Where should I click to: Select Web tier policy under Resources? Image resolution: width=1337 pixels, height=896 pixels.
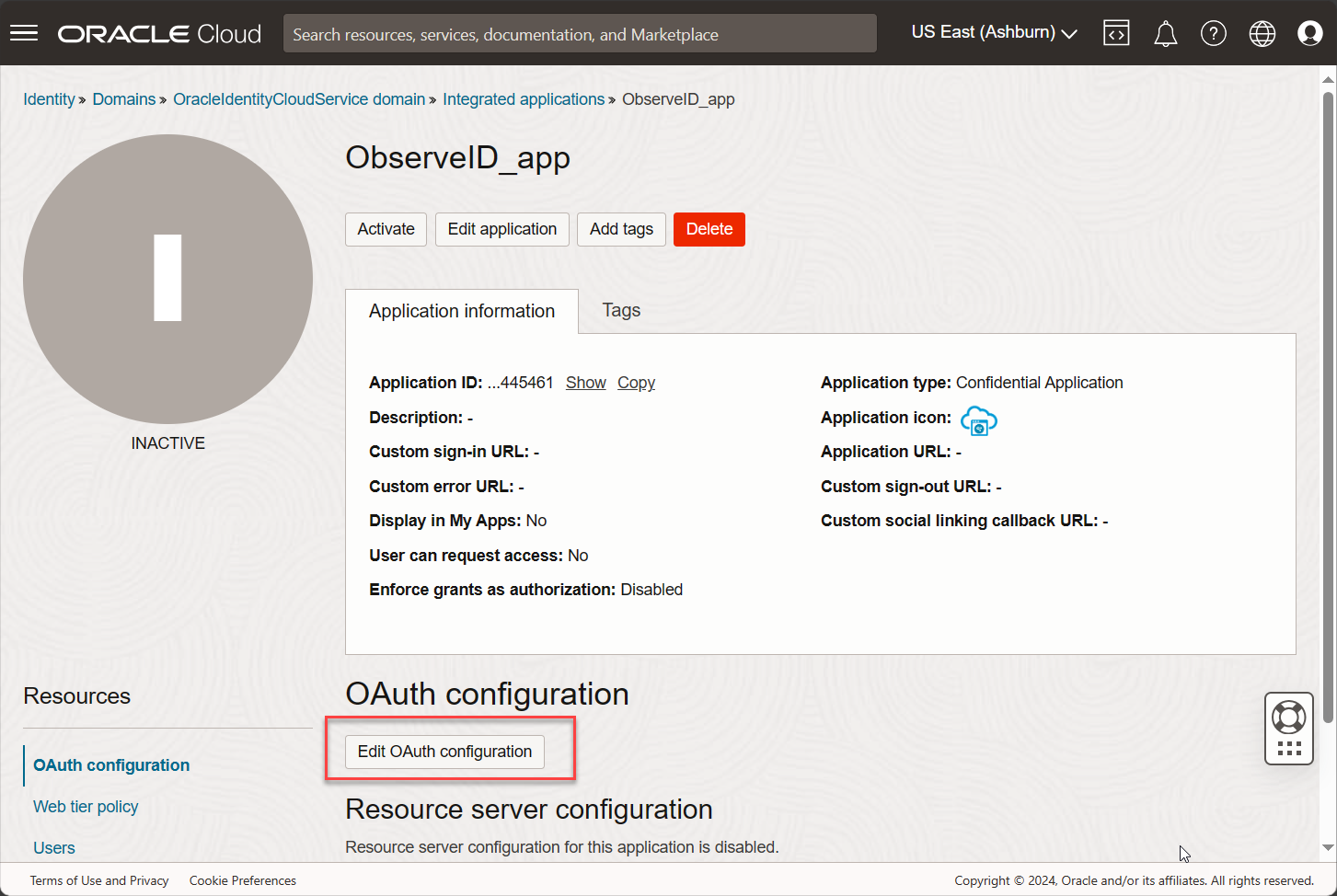[86, 807]
